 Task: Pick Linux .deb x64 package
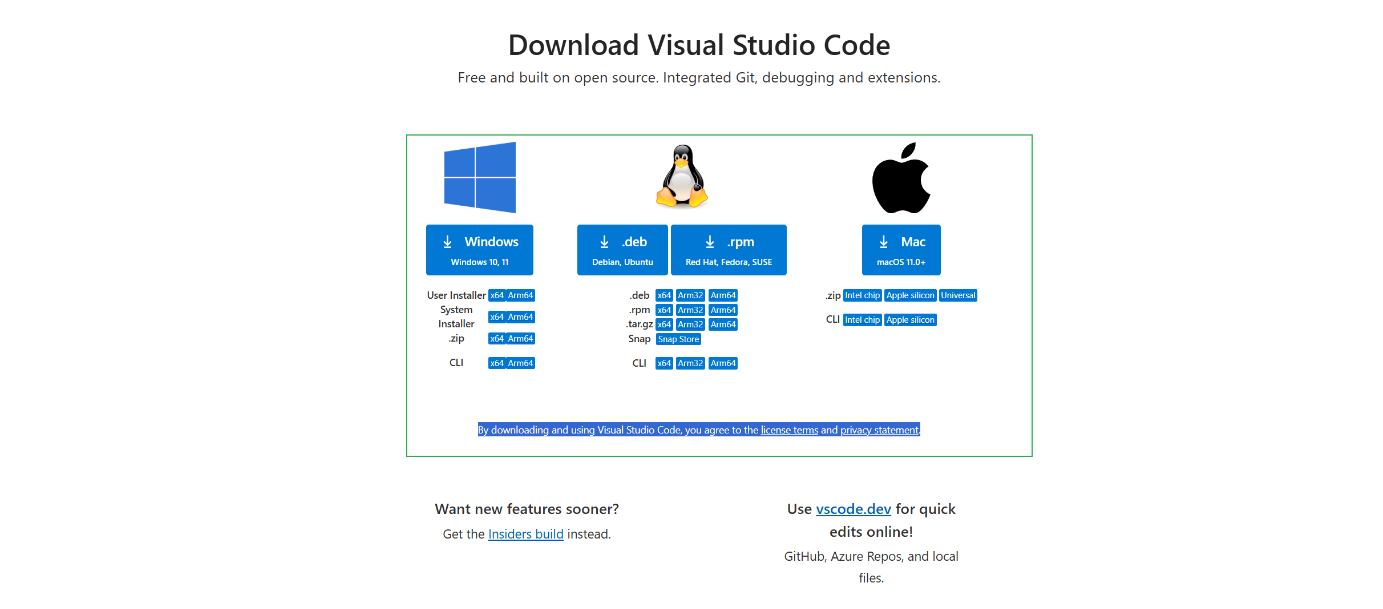click(664, 295)
